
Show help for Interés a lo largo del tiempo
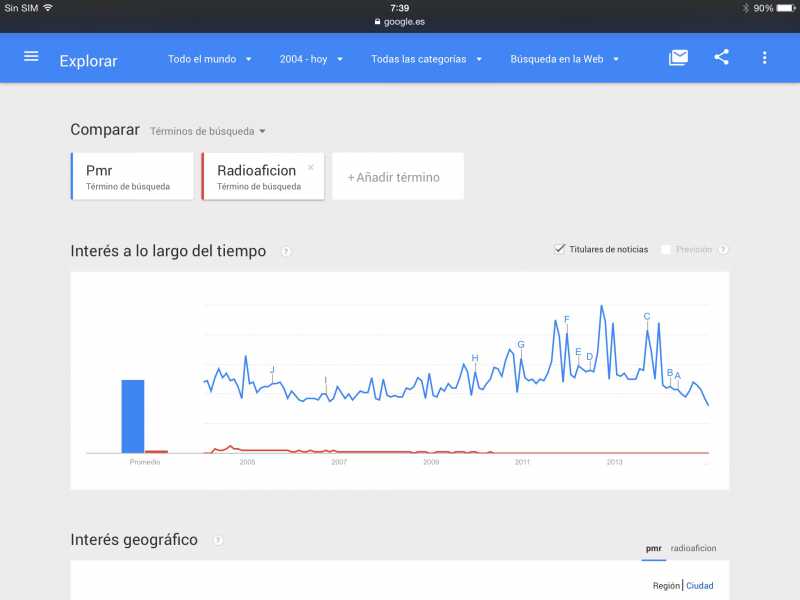(x=286, y=252)
